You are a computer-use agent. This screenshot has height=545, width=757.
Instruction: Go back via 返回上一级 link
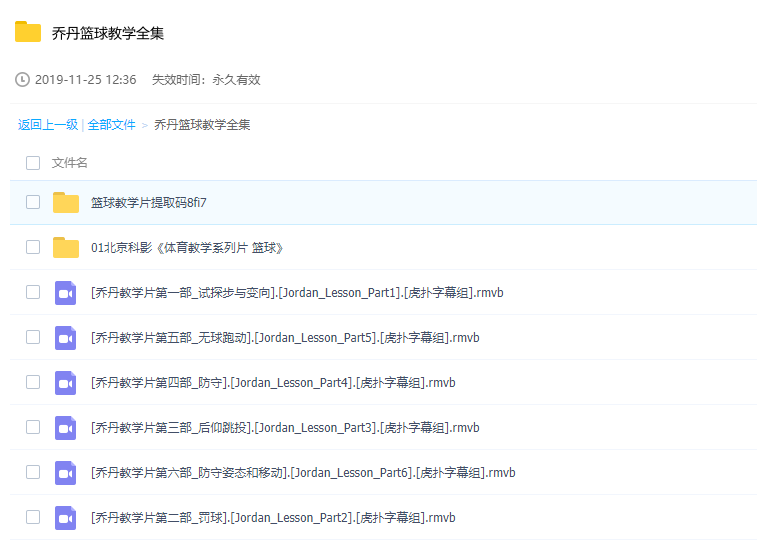(x=47, y=125)
